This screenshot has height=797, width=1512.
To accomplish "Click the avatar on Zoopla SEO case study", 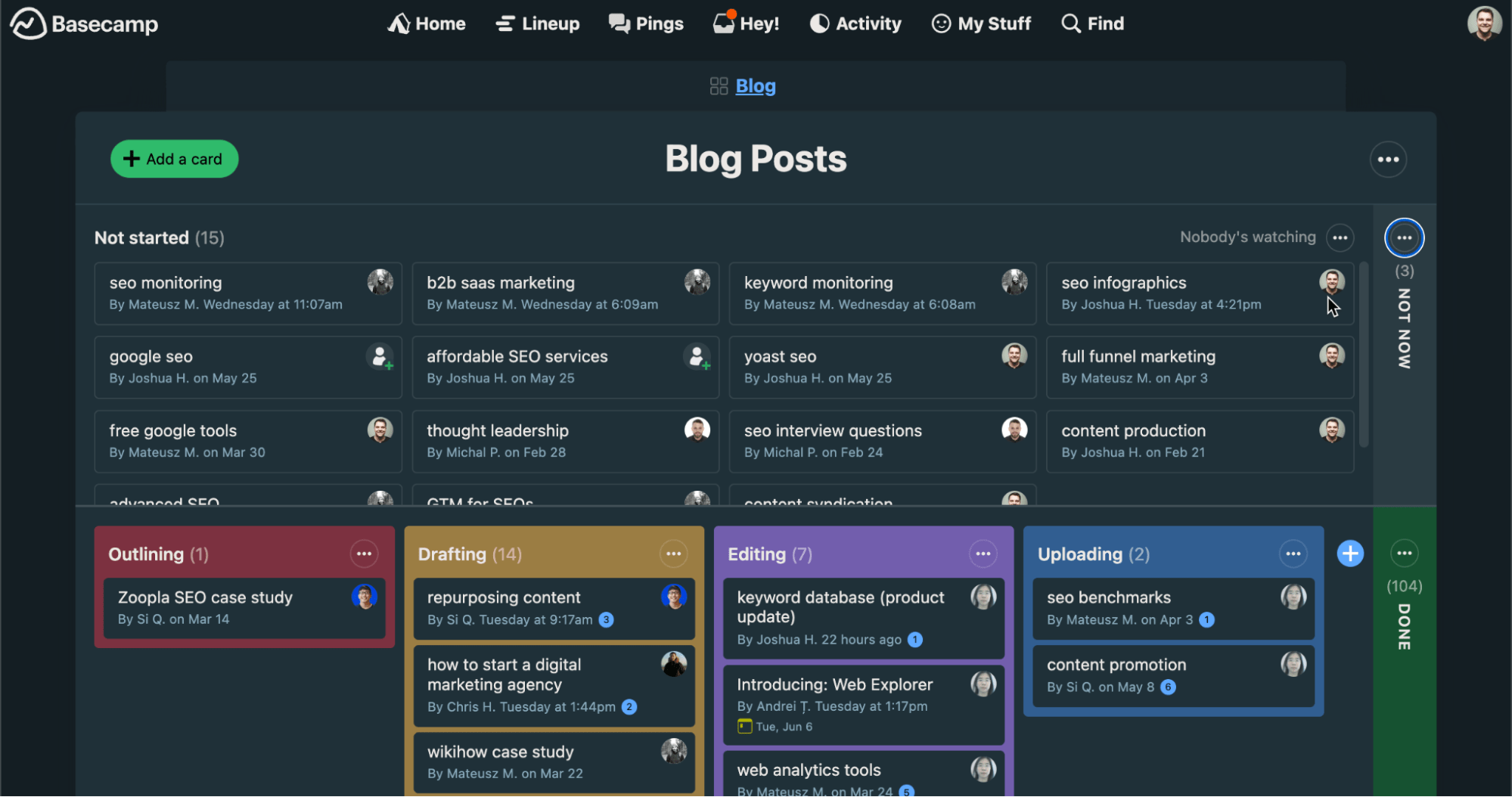I will click(x=365, y=597).
